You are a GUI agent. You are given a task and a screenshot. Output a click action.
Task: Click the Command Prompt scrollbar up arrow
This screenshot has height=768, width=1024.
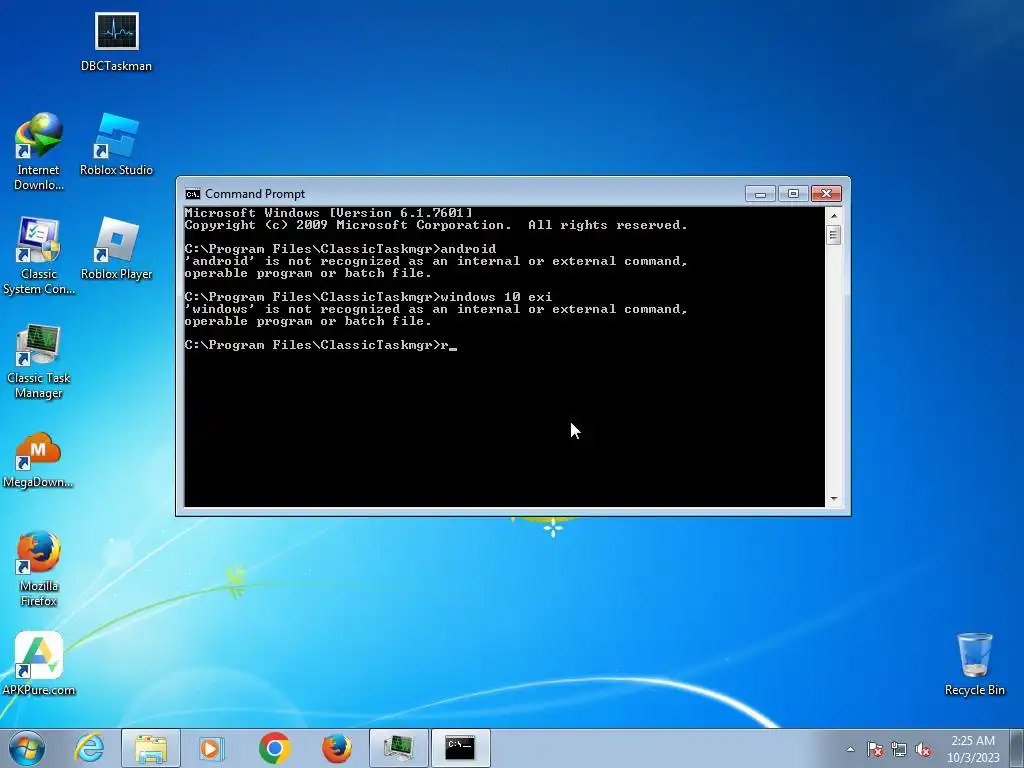point(833,215)
